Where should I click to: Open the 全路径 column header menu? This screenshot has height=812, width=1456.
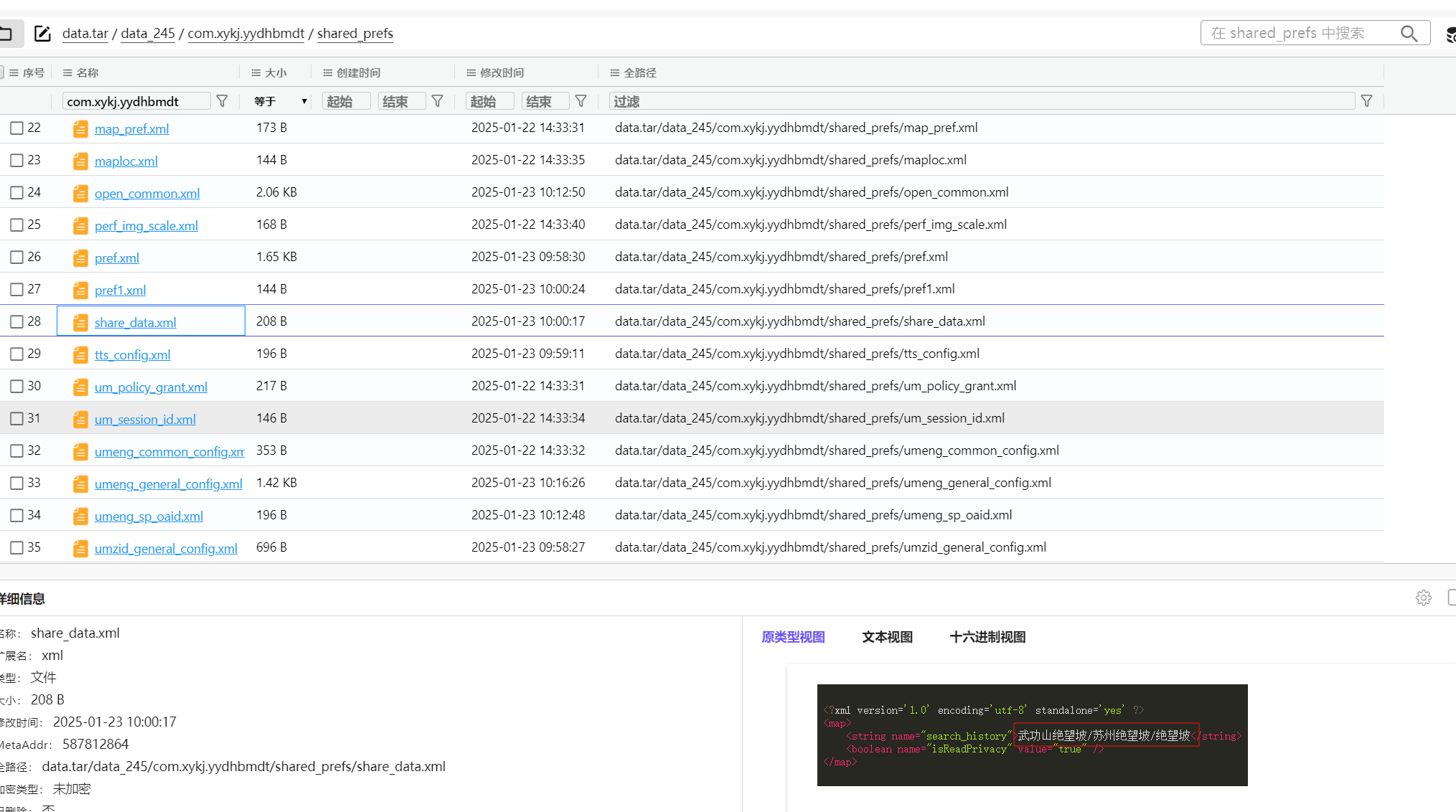(x=615, y=72)
